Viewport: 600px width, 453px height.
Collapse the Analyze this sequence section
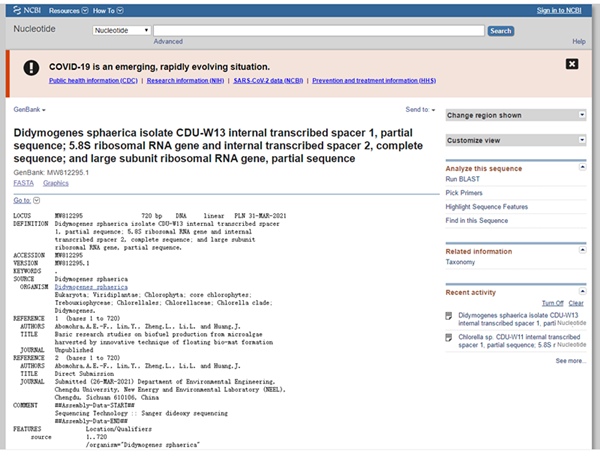point(582,168)
